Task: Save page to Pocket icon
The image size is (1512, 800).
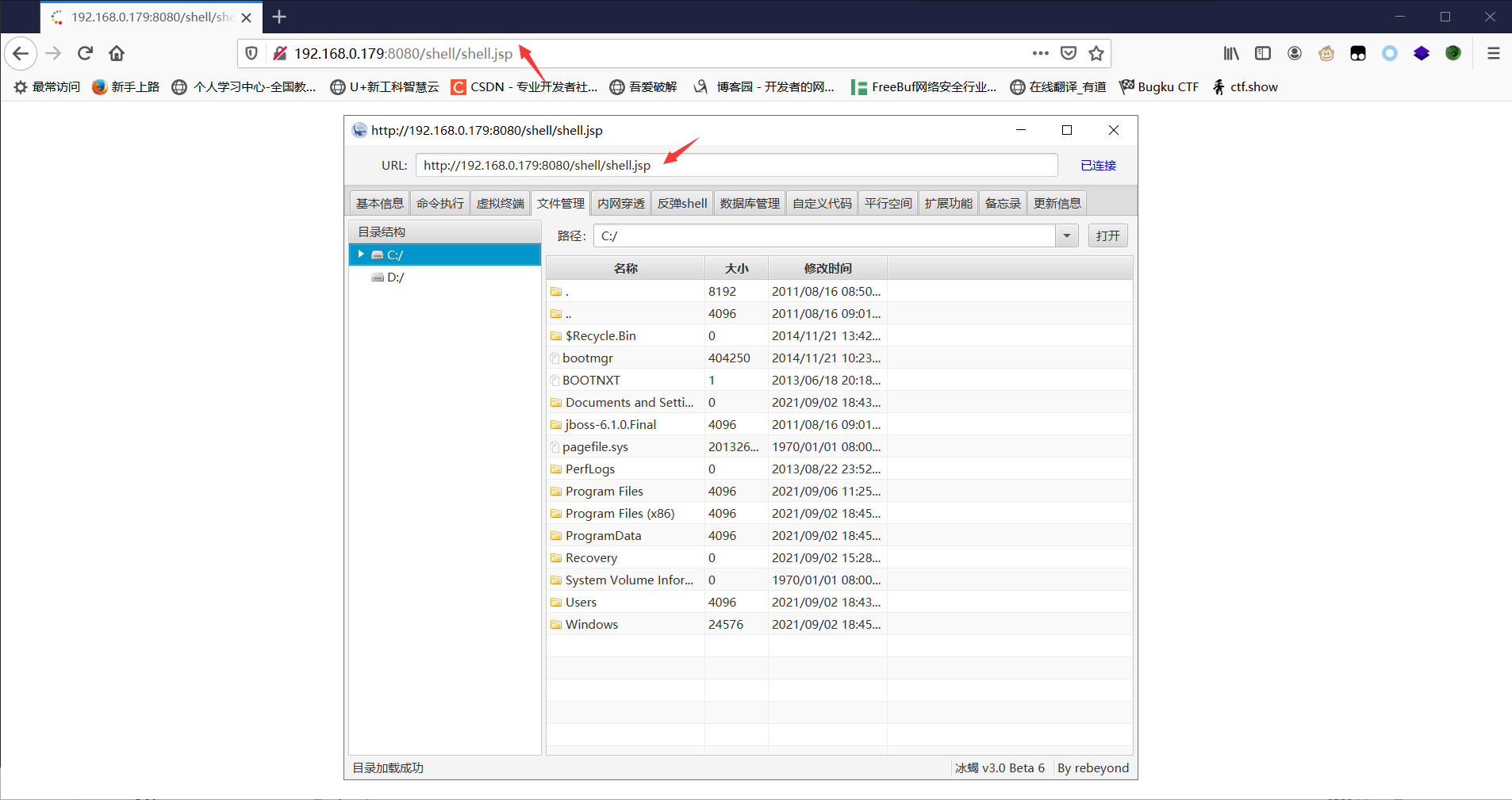Action: (x=1069, y=53)
